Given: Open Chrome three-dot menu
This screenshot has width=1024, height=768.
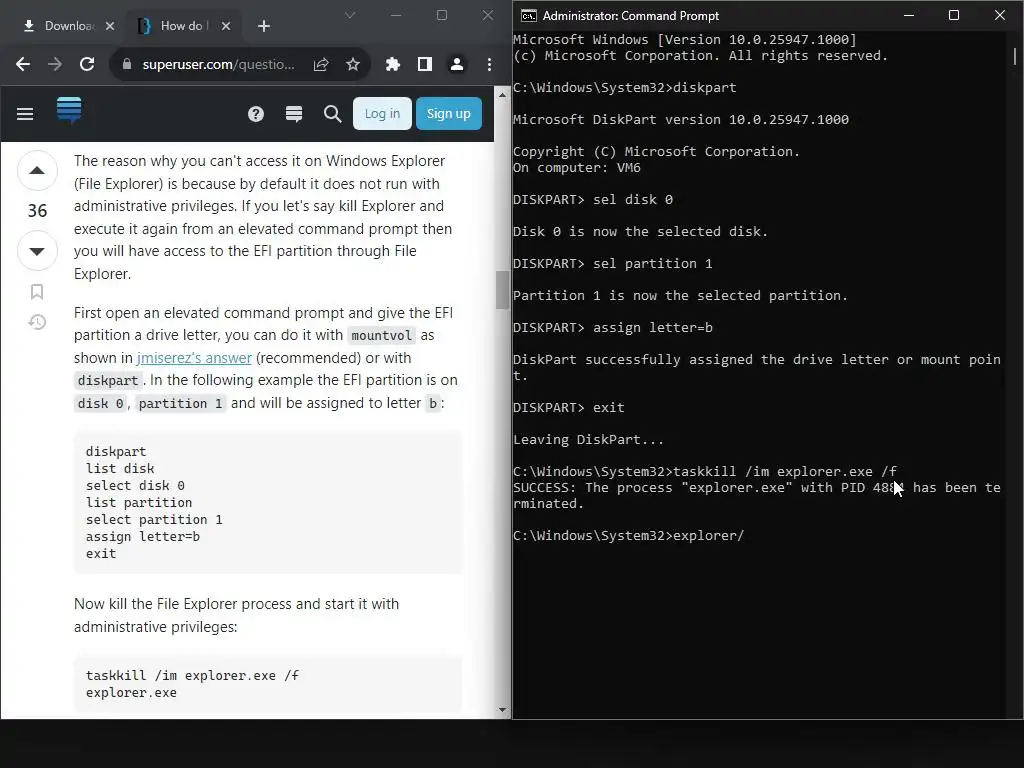Looking at the screenshot, I should click(x=489, y=64).
